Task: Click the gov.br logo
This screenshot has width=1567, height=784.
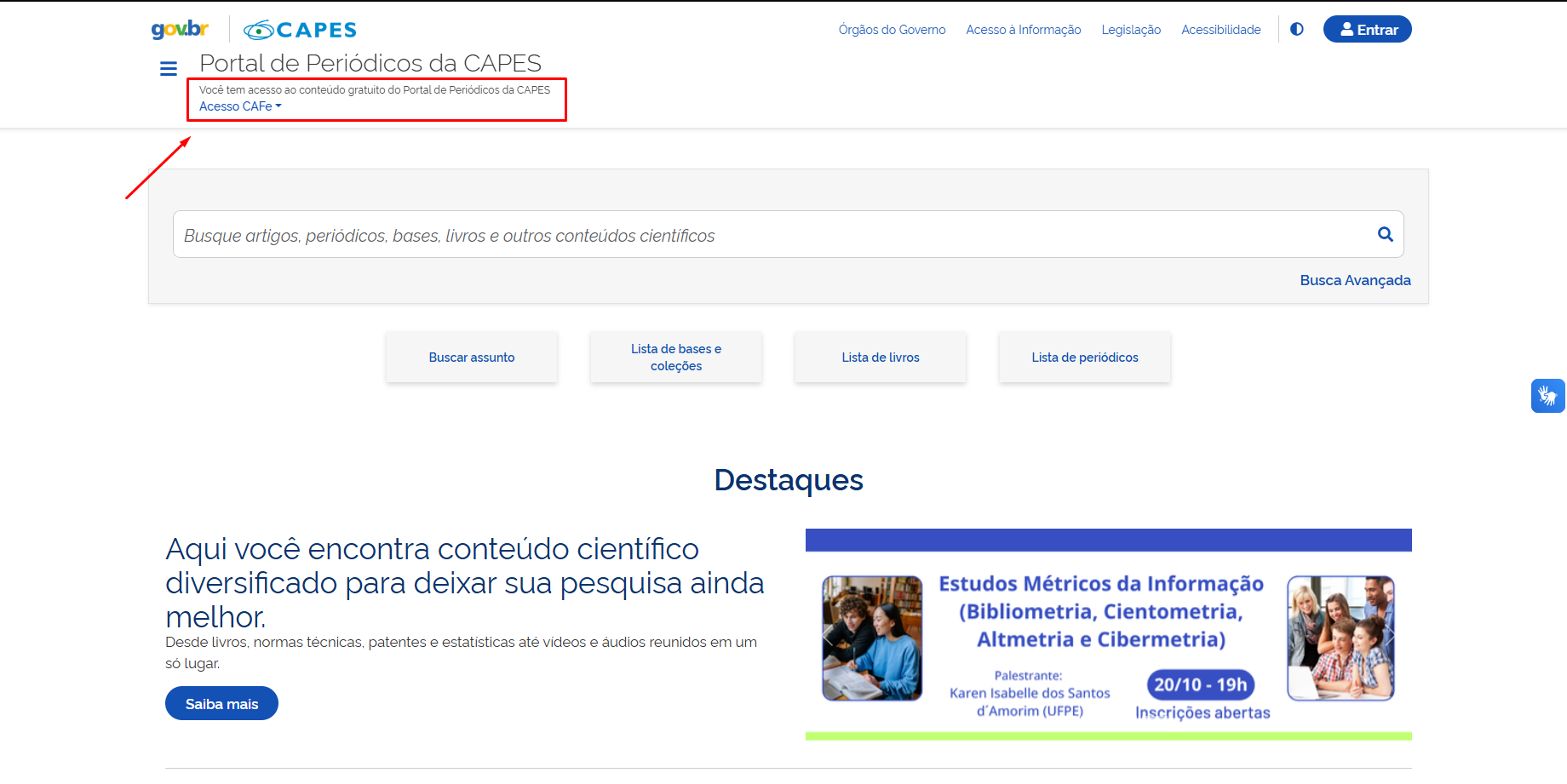Action: click(x=180, y=29)
